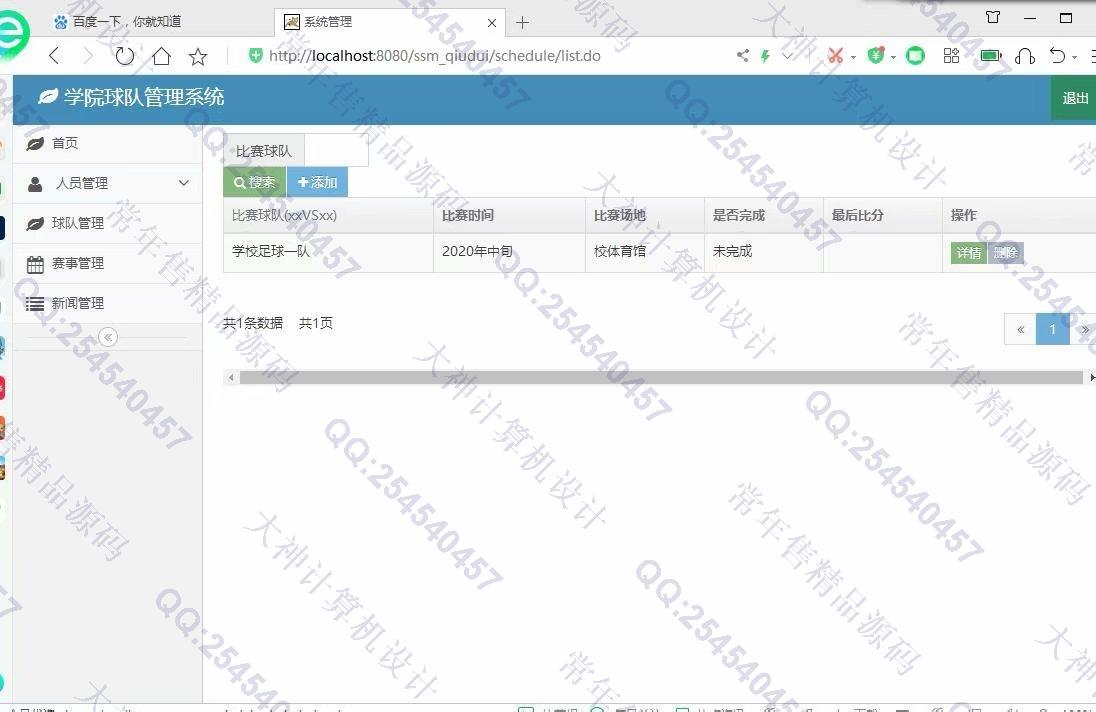This screenshot has width=1096, height=712.
Task: Click the person icon beside 人员管理
Action: point(35,184)
